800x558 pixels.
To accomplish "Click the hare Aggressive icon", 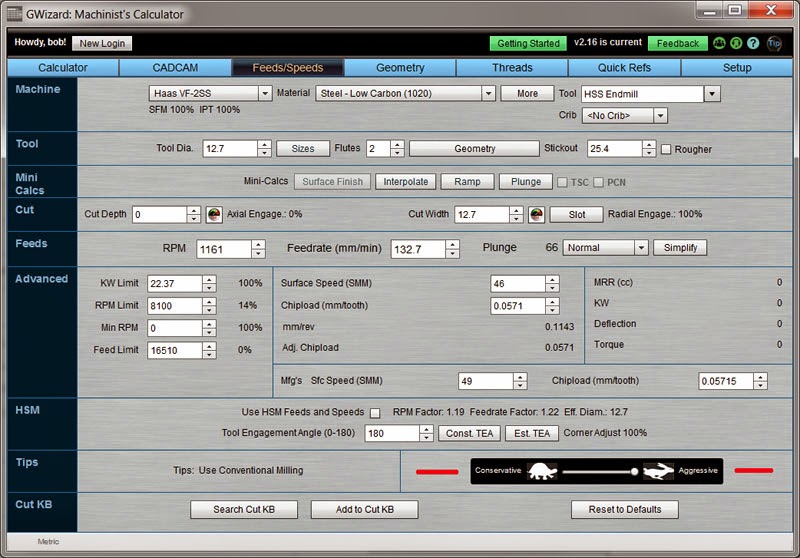I will coord(658,471).
